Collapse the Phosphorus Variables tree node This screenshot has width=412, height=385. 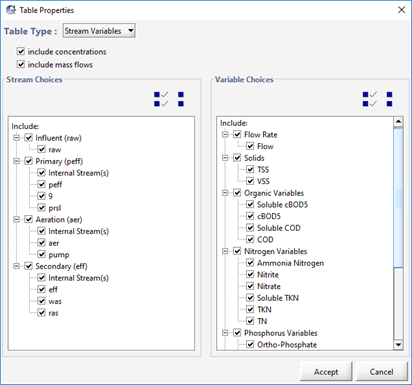[225, 333]
